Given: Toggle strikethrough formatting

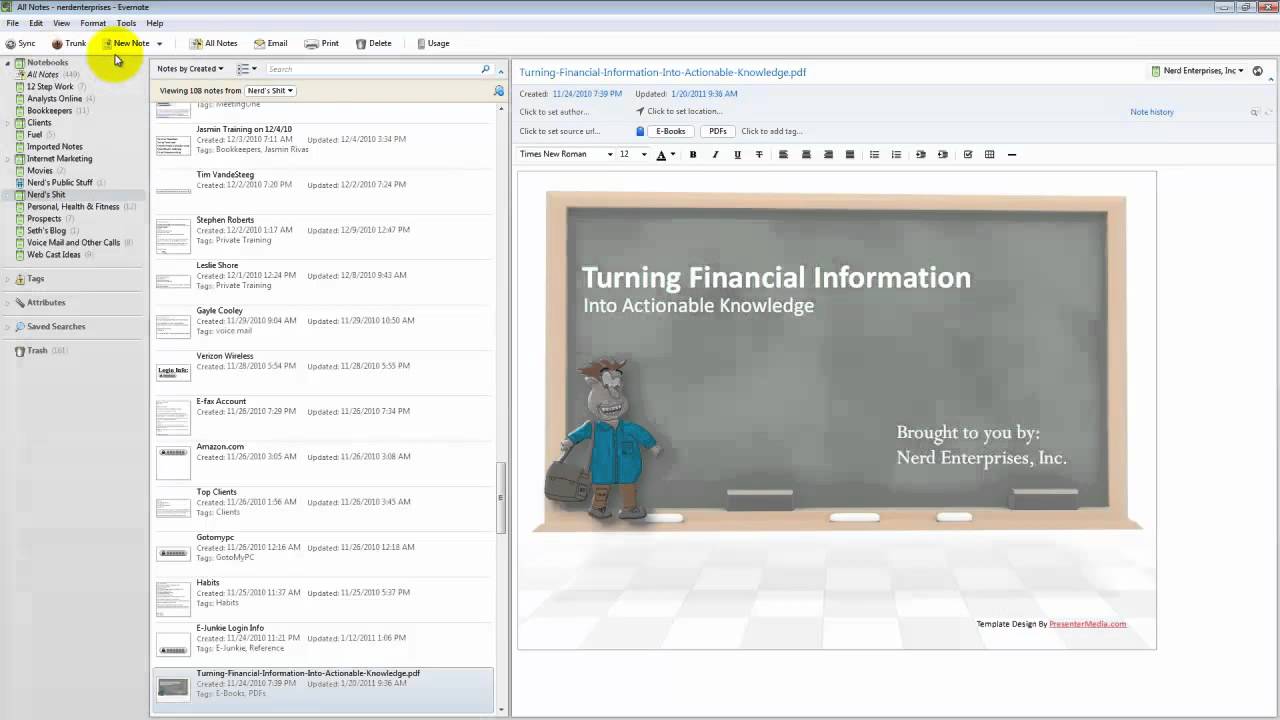Looking at the screenshot, I should [x=759, y=155].
